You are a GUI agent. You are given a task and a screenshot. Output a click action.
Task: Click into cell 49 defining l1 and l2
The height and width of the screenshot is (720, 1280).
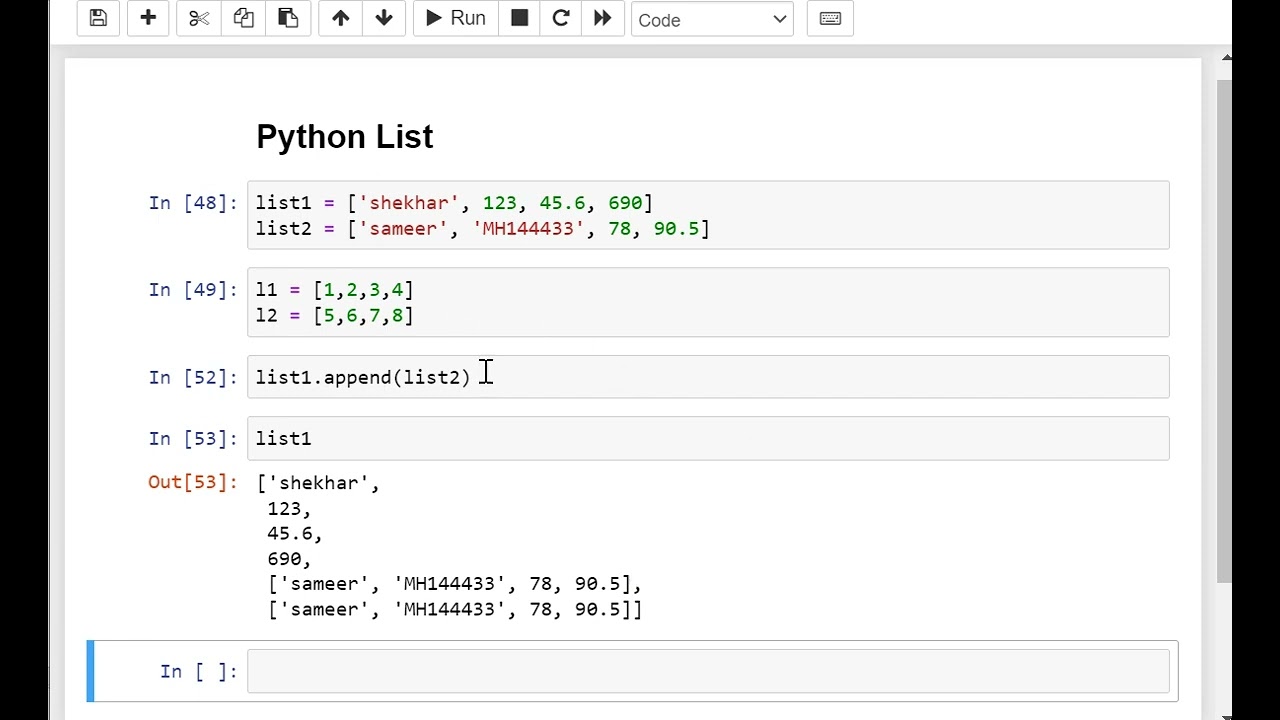[708, 302]
